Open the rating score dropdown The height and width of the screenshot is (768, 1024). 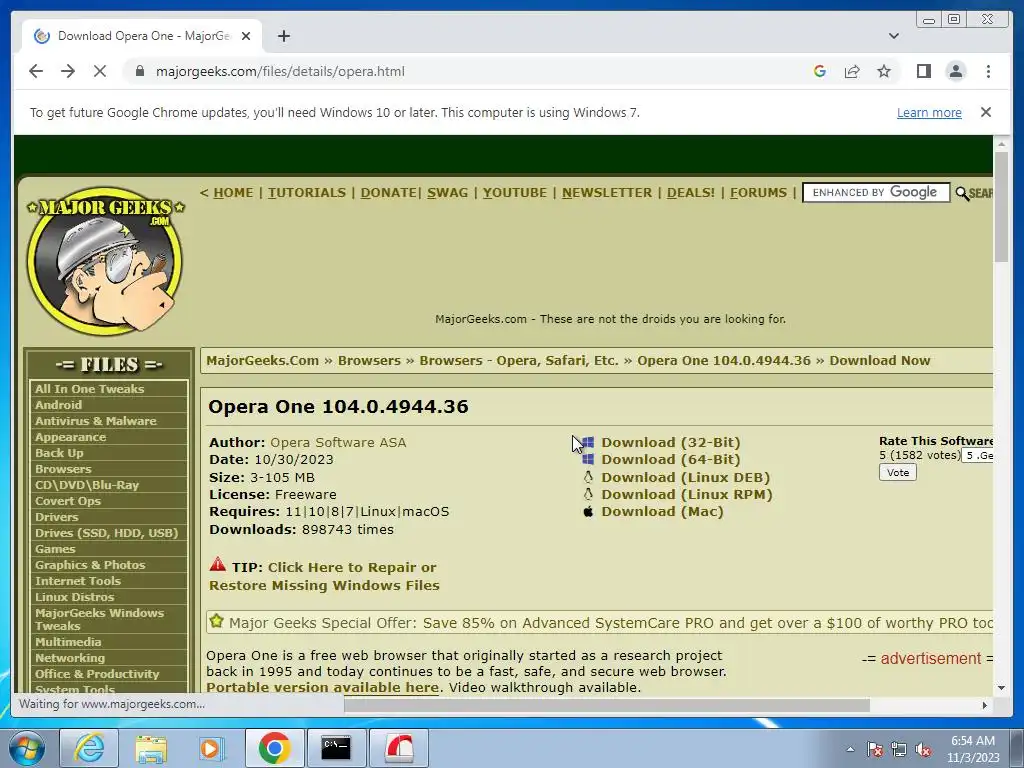pos(978,455)
